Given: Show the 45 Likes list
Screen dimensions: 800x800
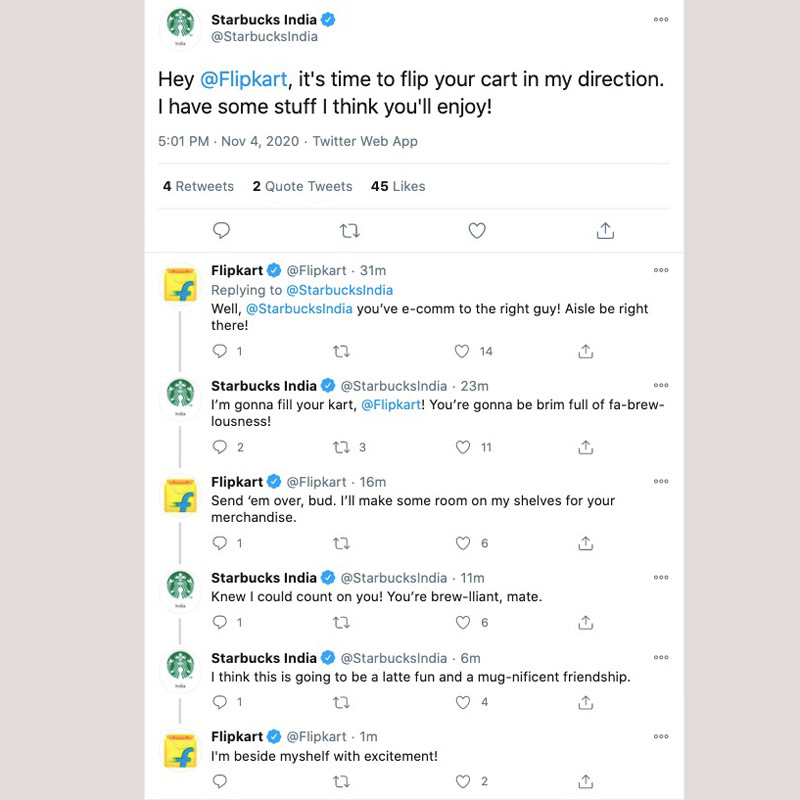Looking at the screenshot, I should [x=397, y=186].
